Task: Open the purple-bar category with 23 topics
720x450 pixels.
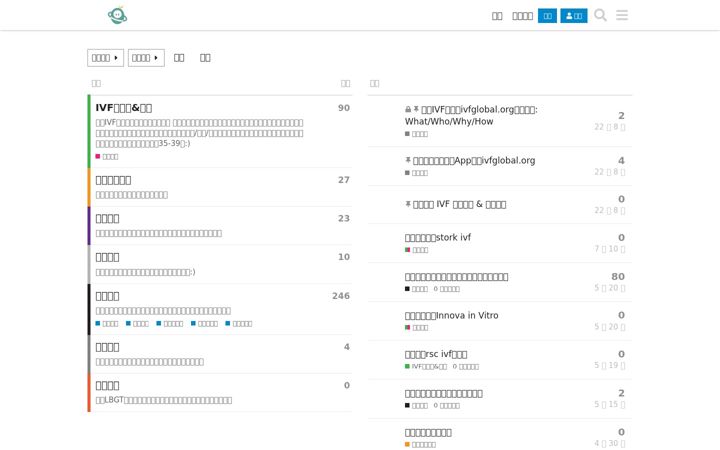Action: click(x=107, y=219)
